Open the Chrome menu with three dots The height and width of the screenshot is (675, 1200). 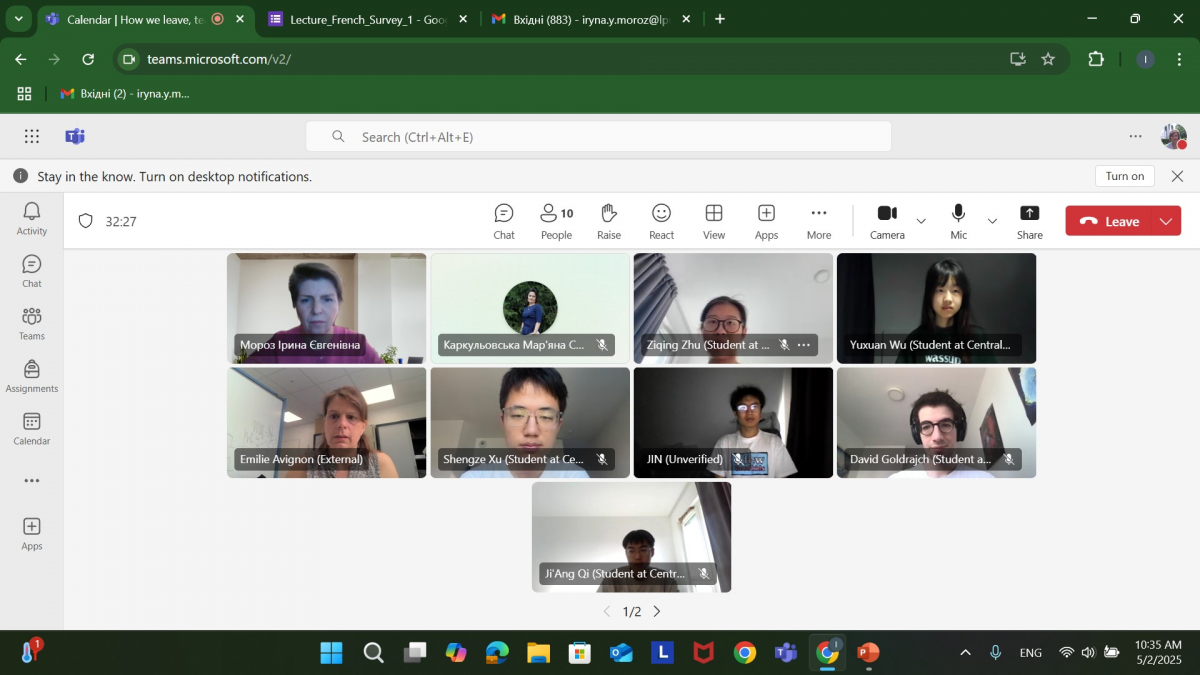pyautogui.click(x=1177, y=59)
